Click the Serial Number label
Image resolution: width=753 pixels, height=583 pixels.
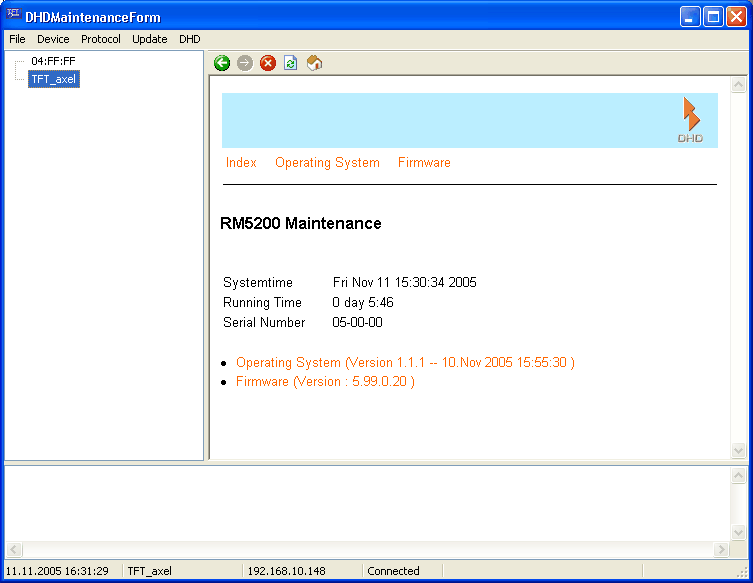264,322
